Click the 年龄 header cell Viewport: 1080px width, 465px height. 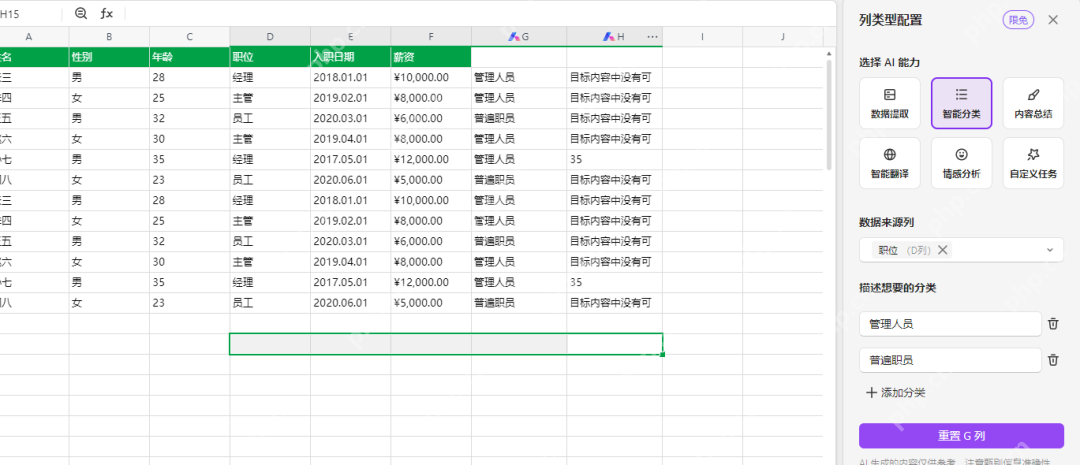coord(189,57)
